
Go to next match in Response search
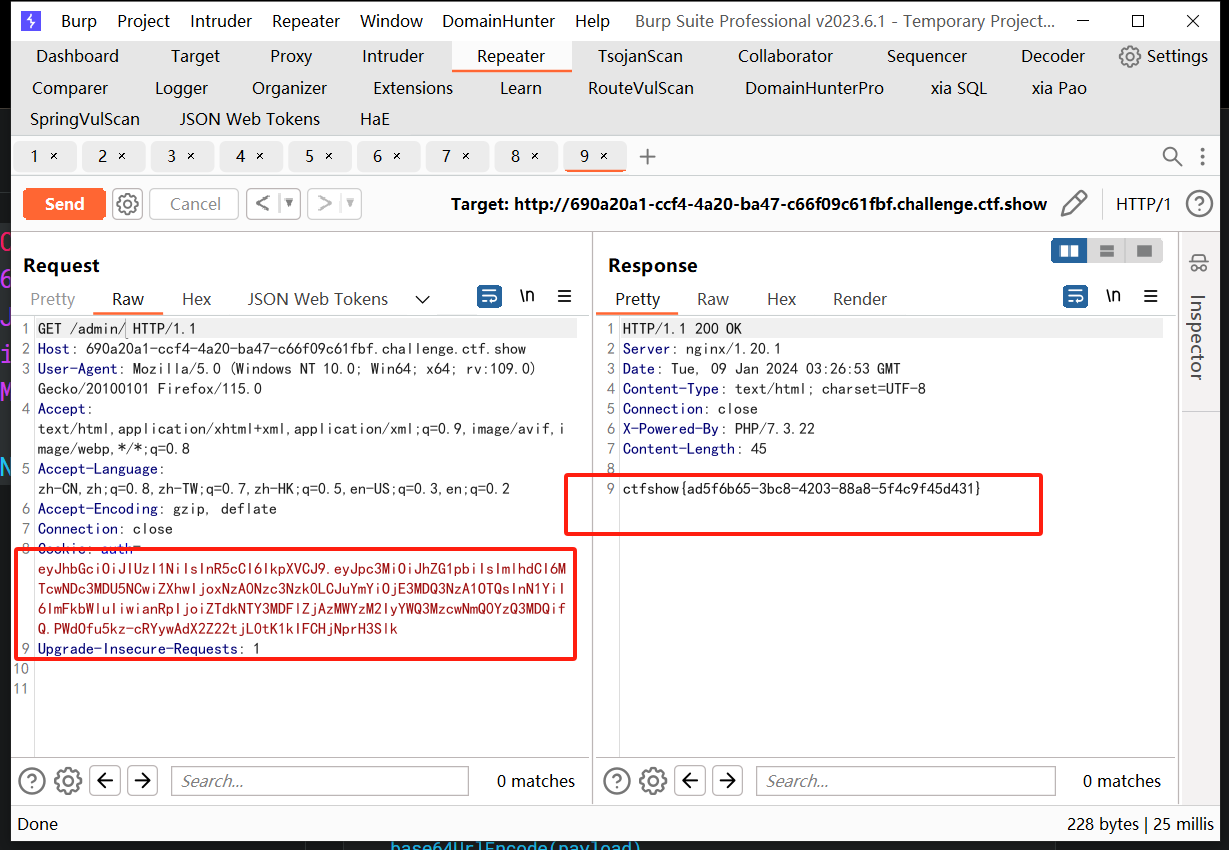727,780
